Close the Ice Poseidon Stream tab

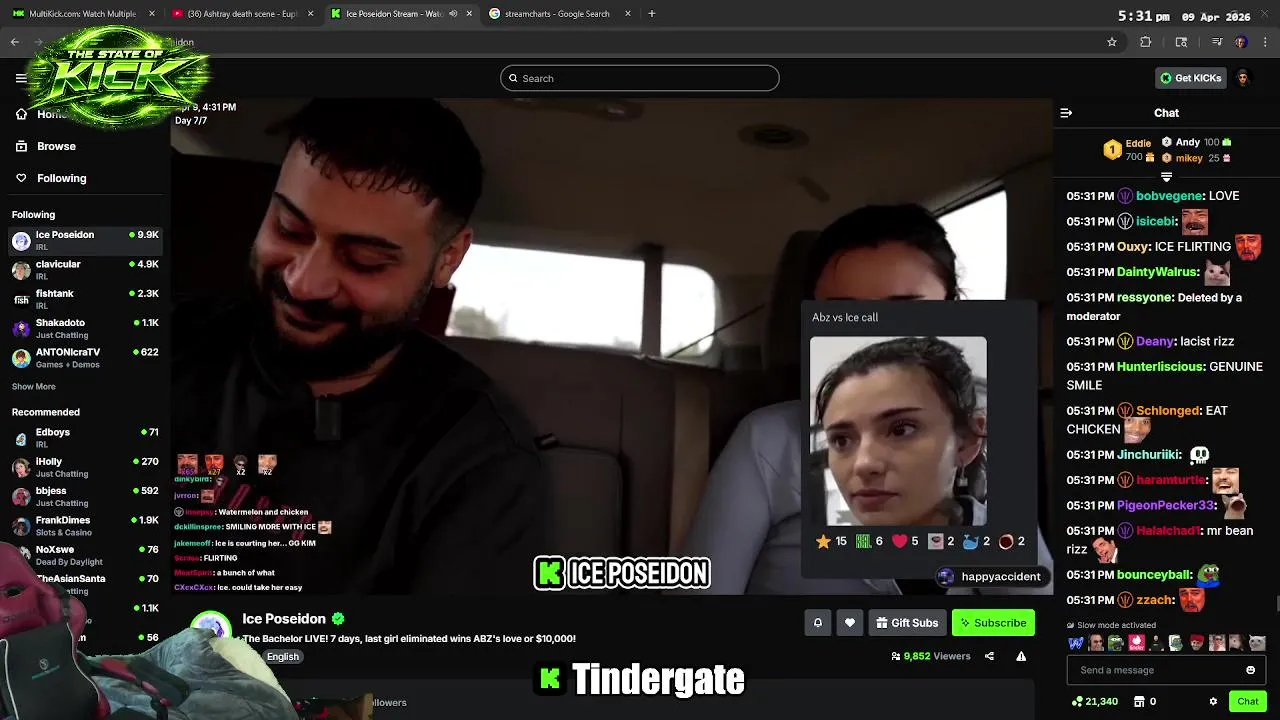pos(469,14)
